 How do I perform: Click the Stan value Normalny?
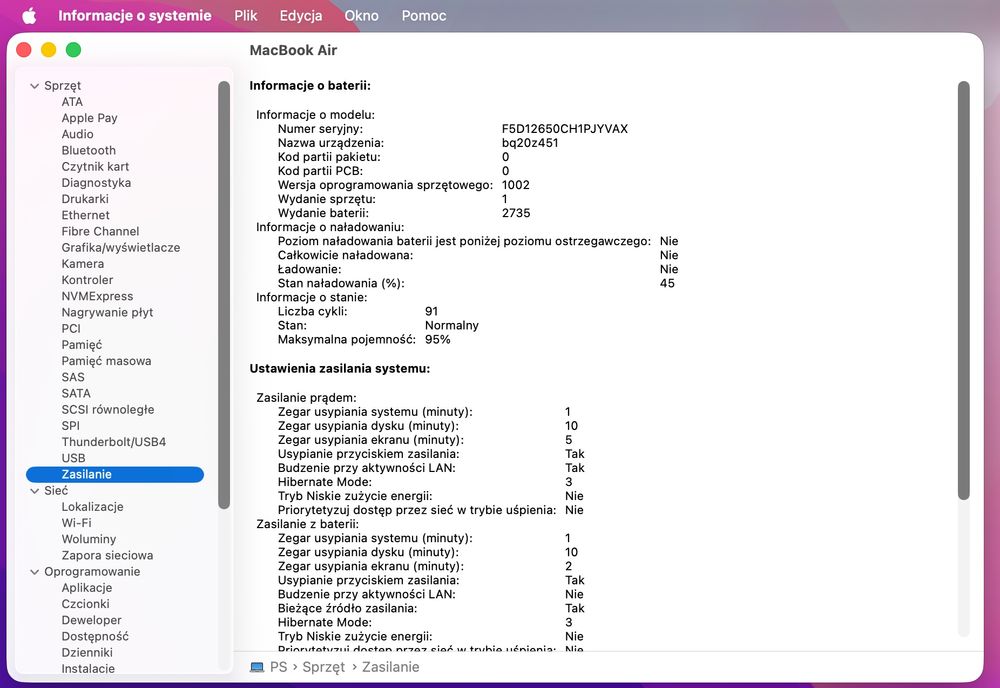pyautogui.click(x=452, y=325)
